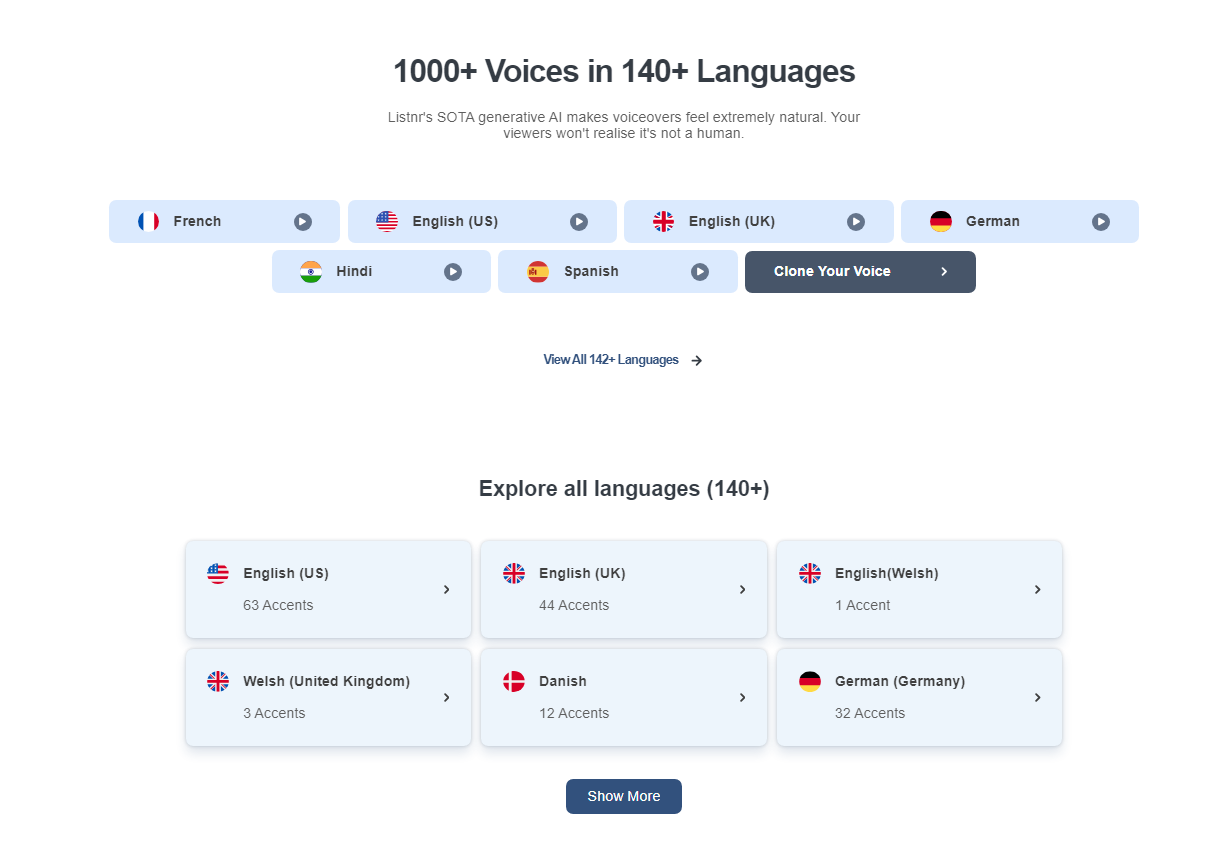The image size is (1231, 843).
Task: Click the Indian flag beside Hindi
Action: coord(311,272)
